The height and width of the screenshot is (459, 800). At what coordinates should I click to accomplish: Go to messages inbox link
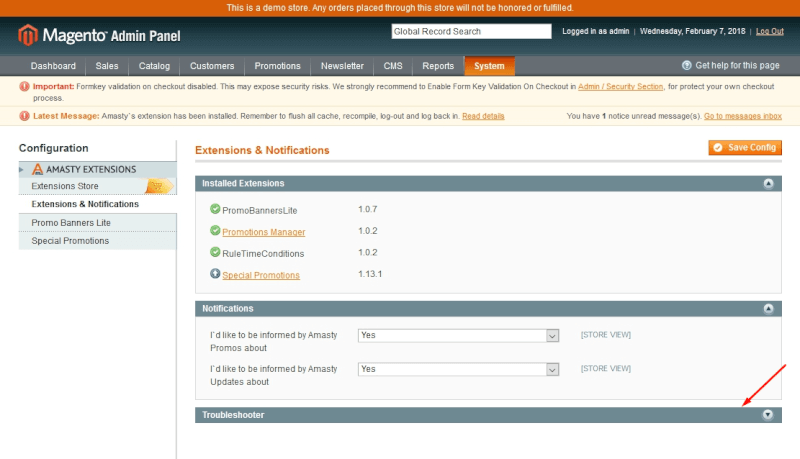coord(743,116)
